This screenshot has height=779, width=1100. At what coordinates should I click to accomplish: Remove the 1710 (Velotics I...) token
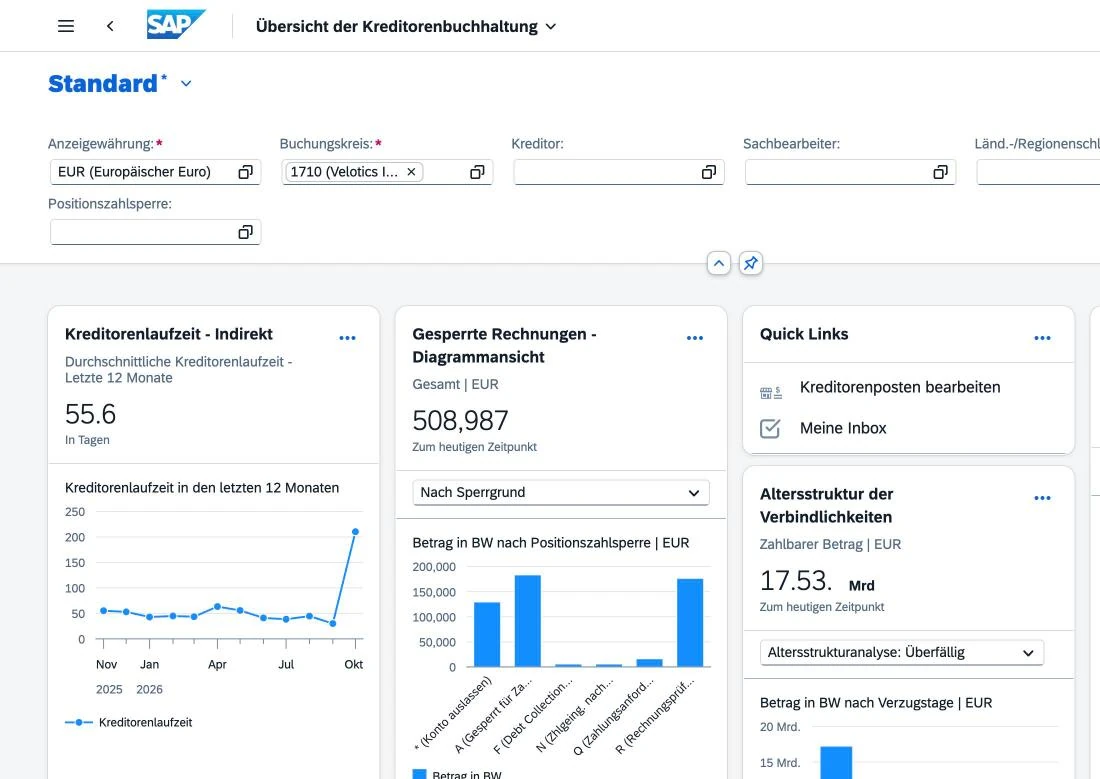pos(412,172)
